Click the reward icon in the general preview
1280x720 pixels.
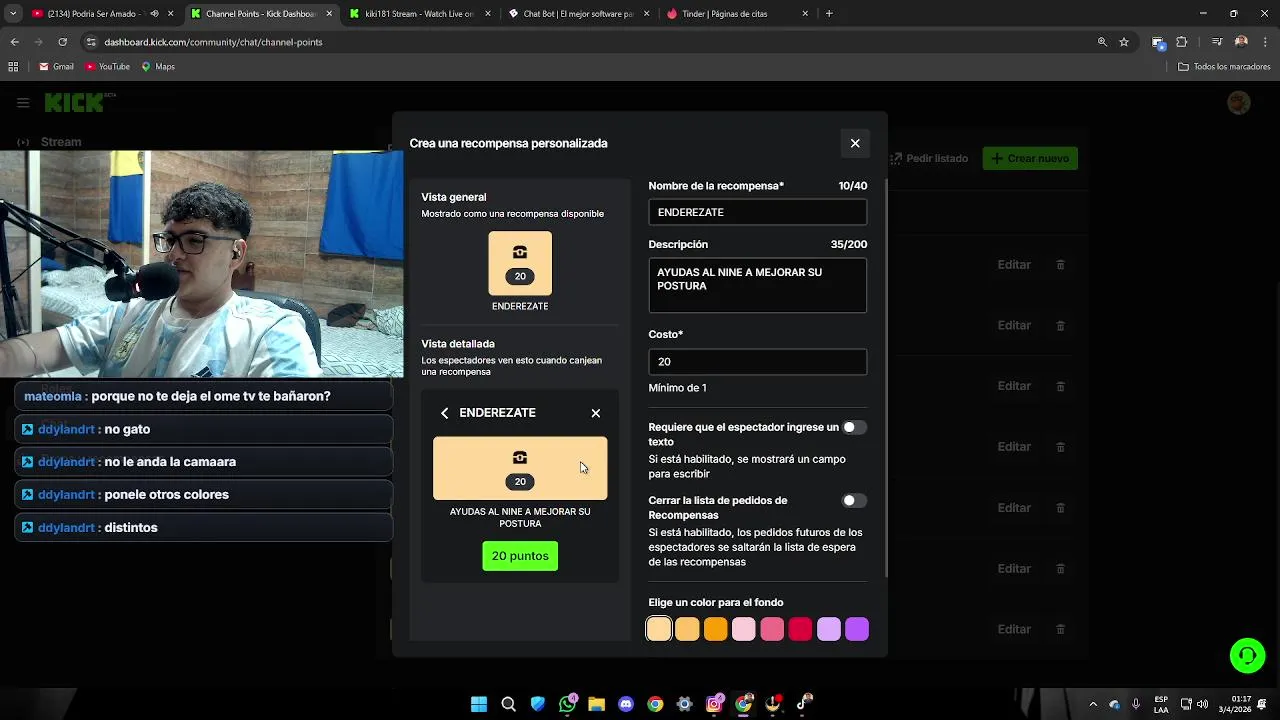click(x=520, y=263)
